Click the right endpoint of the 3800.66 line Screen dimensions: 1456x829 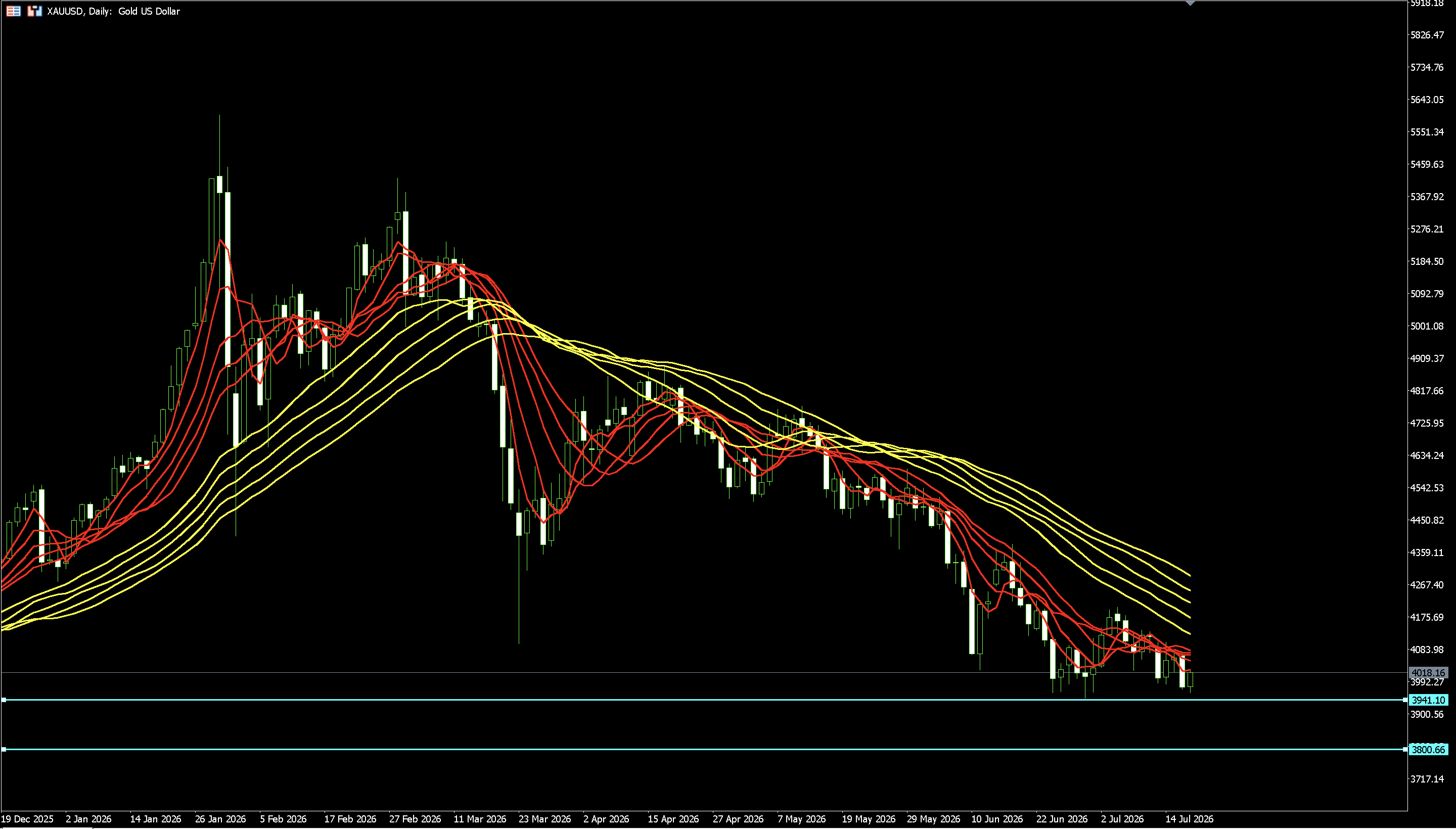(x=1405, y=749)
